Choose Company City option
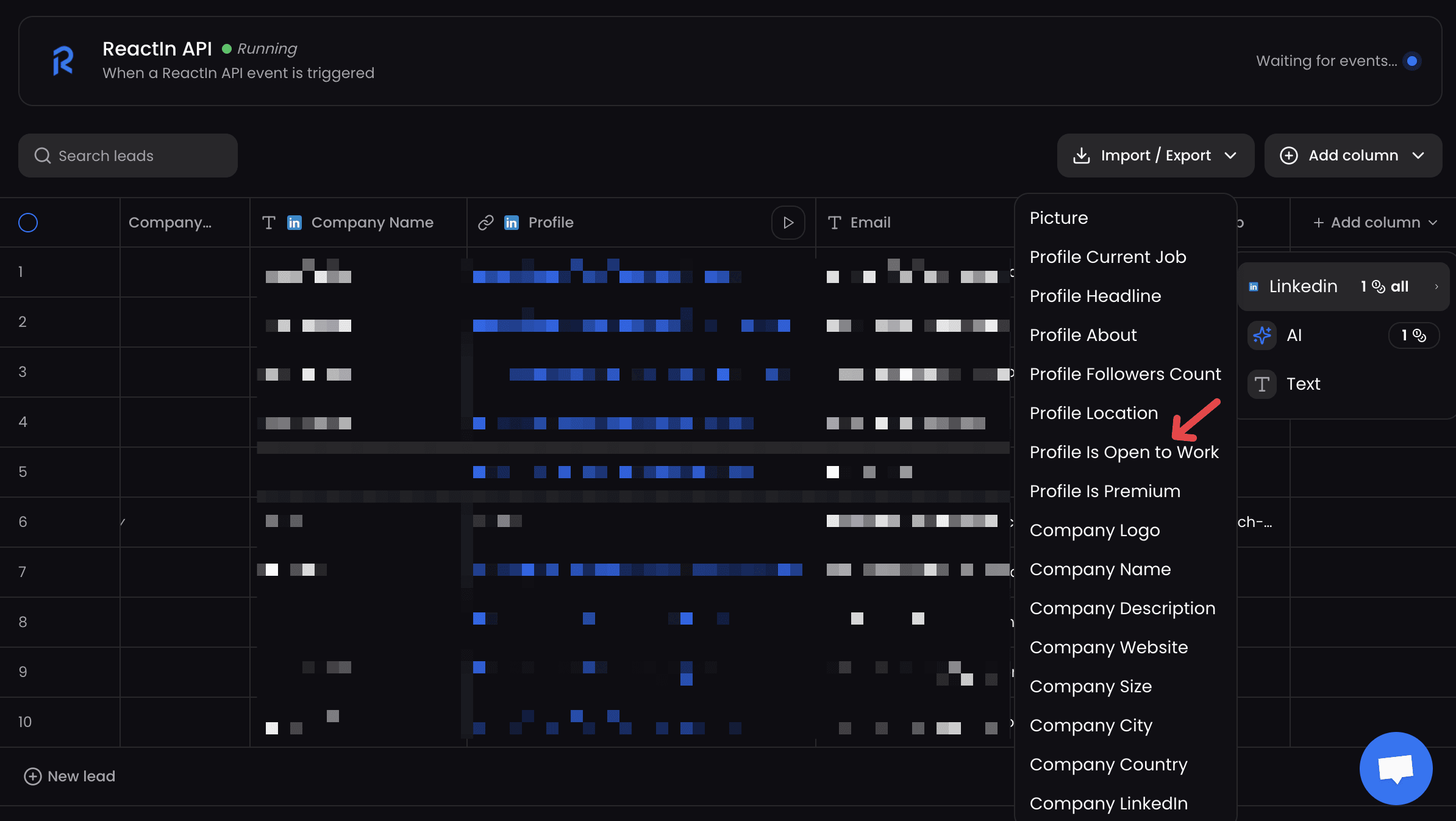The height and width of the screenshot is (821, 1456). point(1091,725)
